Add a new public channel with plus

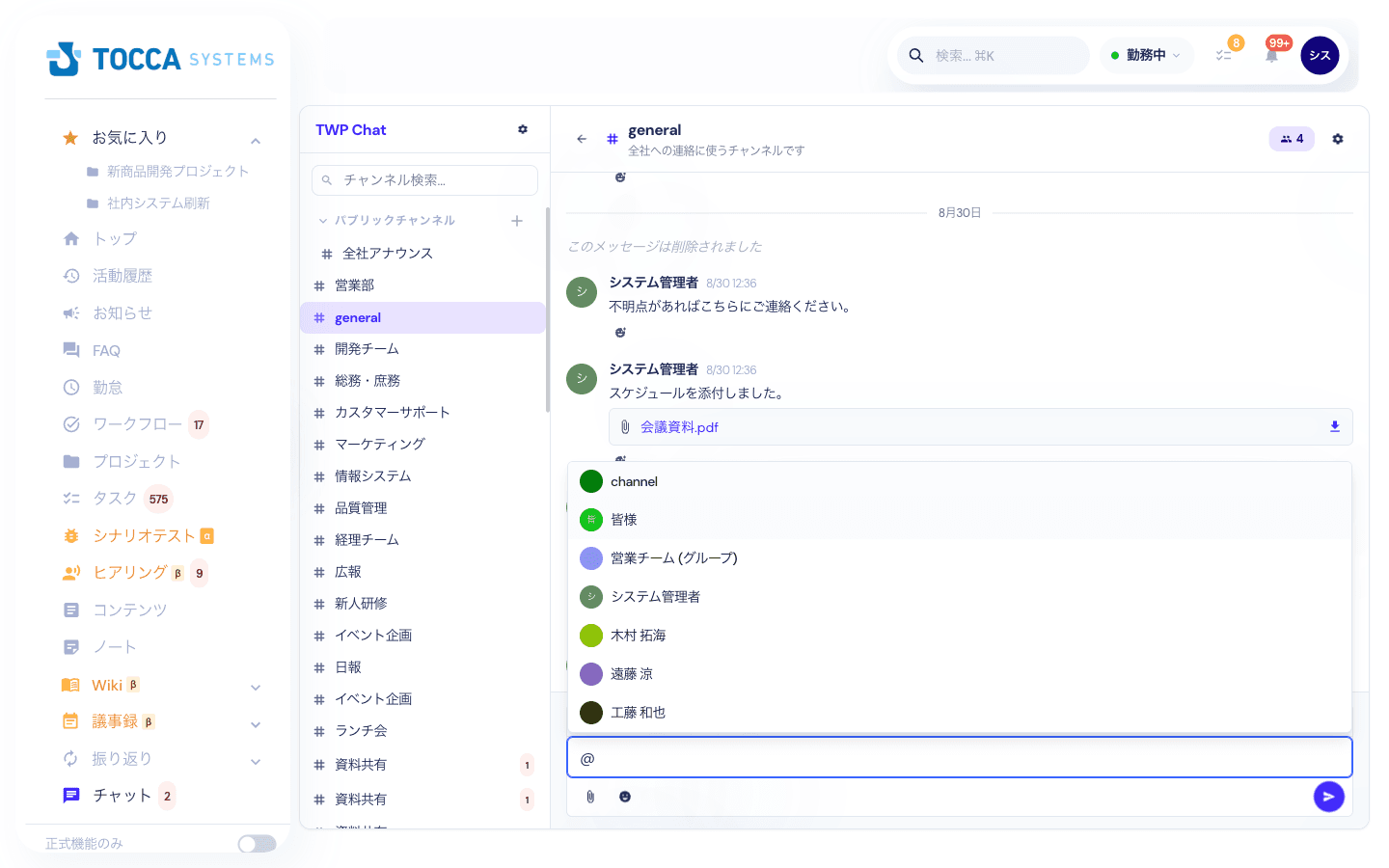pos(517,221)
